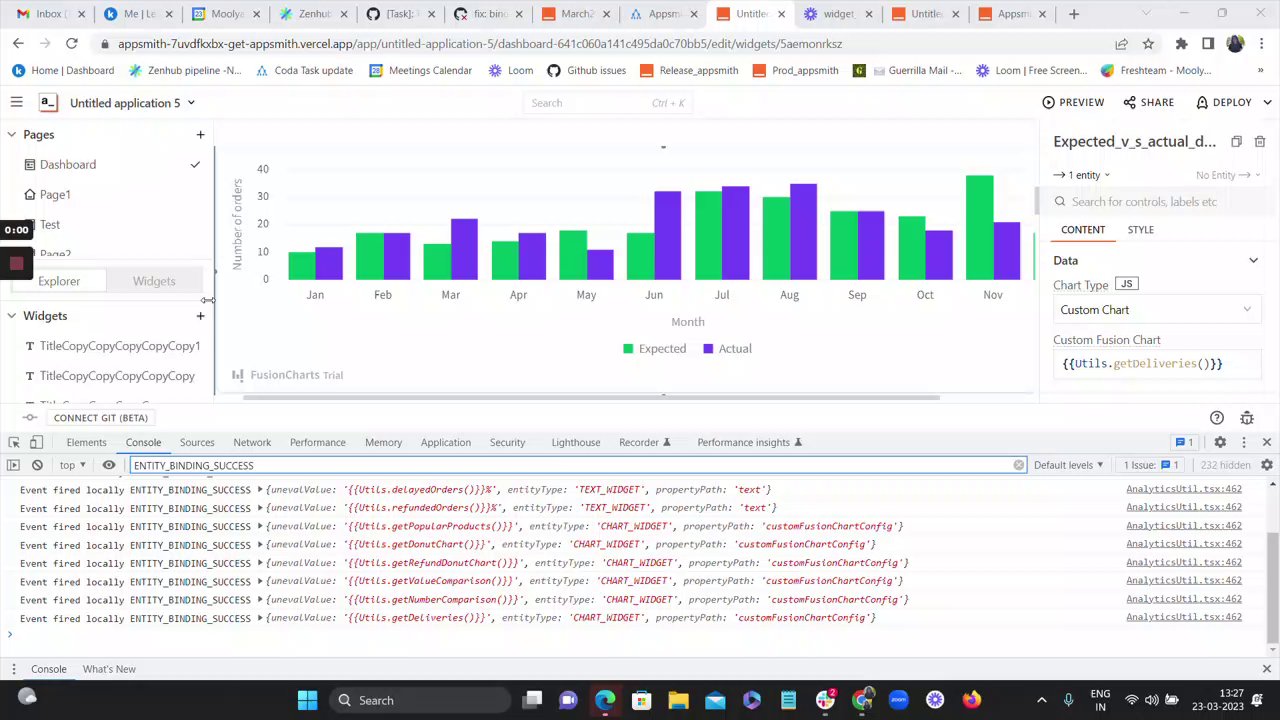Open the Sources tab in DevTools
The image size is (1280, 720).
pos(197,442)
